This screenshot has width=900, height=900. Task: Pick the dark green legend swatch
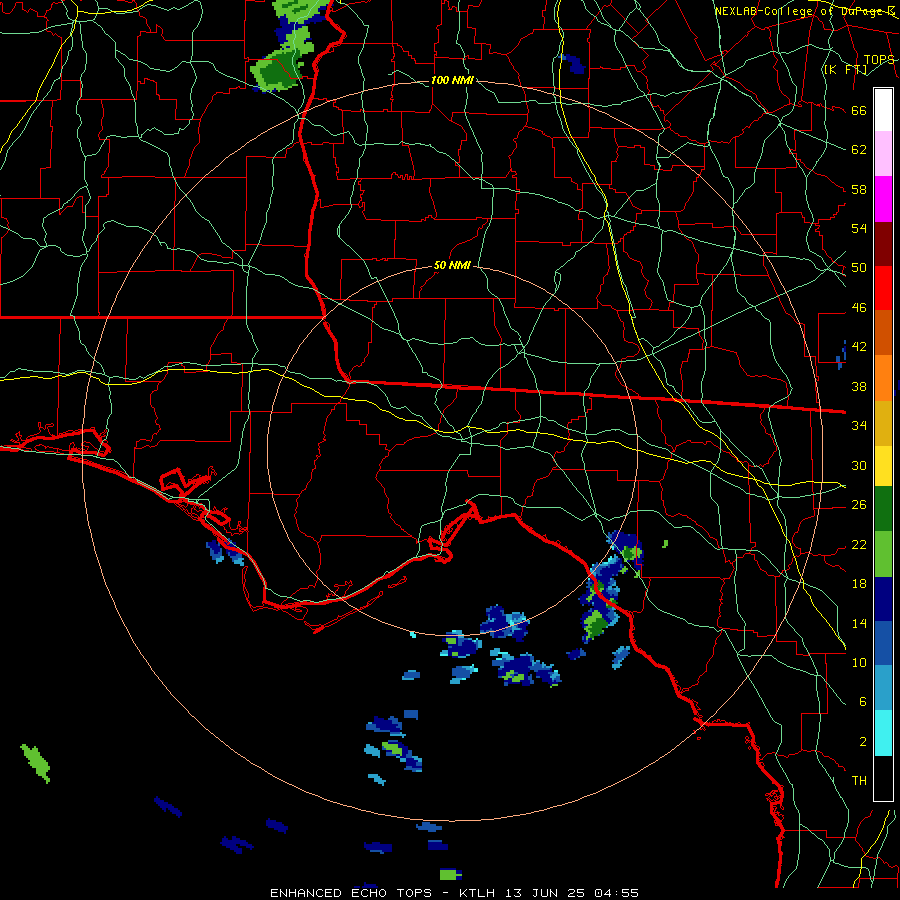click(x=883, y=509)
